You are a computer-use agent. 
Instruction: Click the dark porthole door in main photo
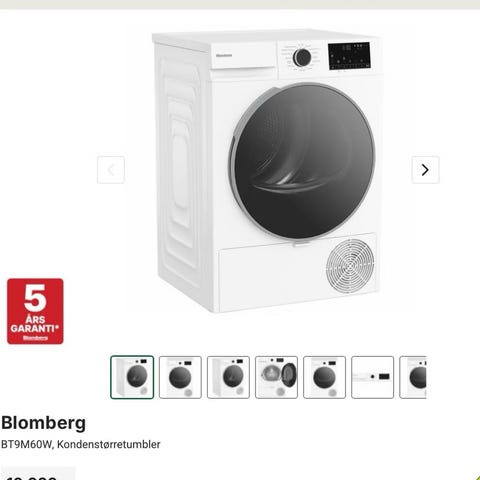tap(302, 160)
